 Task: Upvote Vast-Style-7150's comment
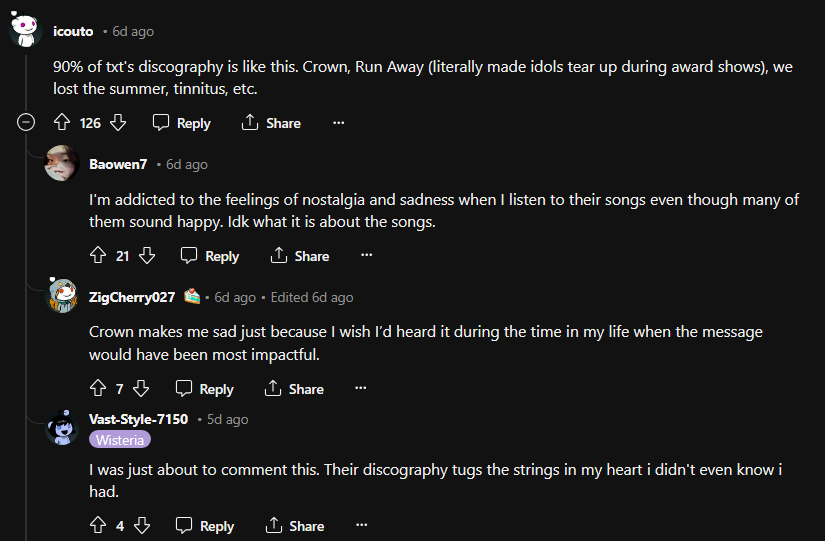[x=98, y=525]
